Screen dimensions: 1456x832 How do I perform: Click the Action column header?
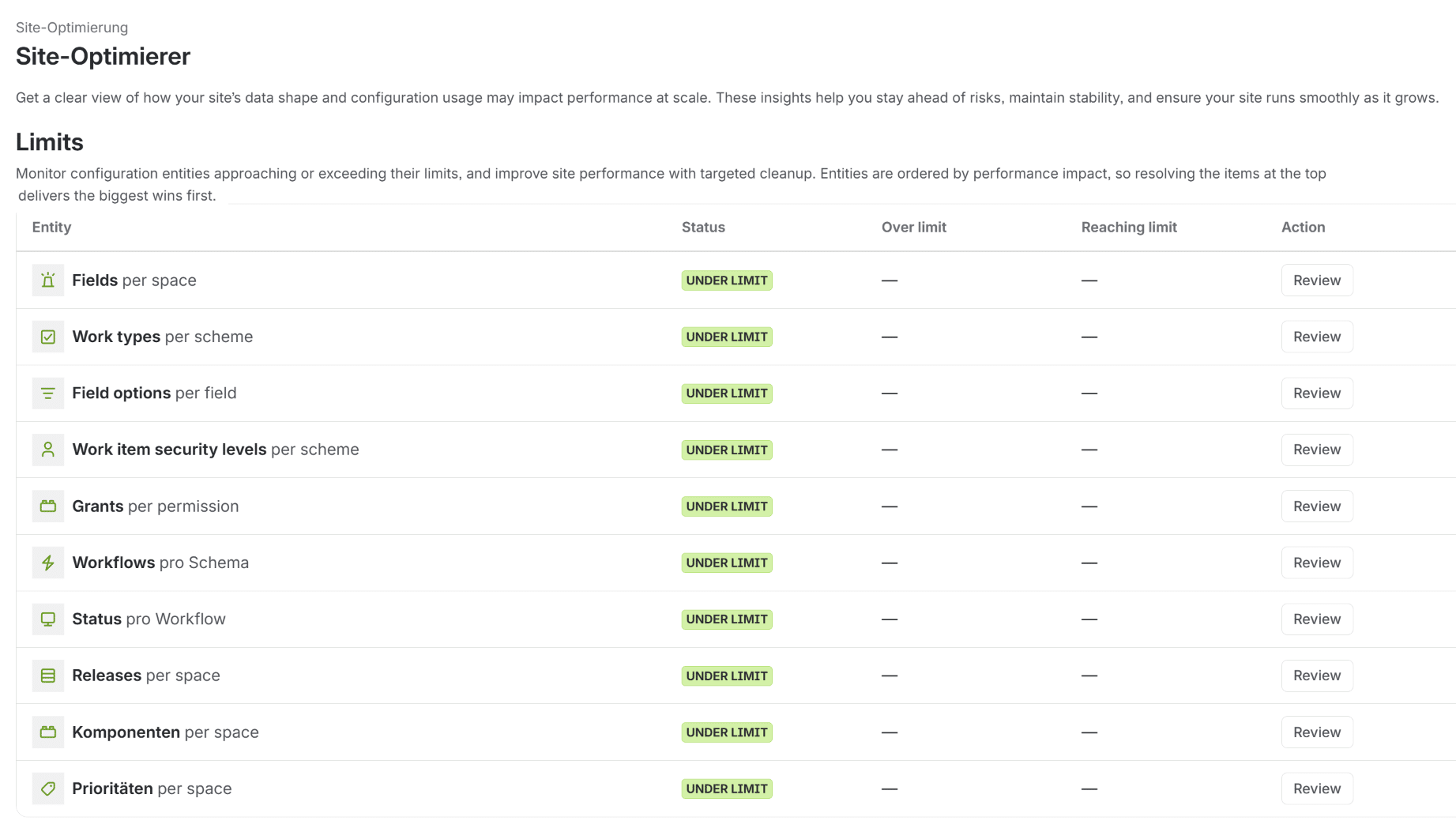(1303, 228)
